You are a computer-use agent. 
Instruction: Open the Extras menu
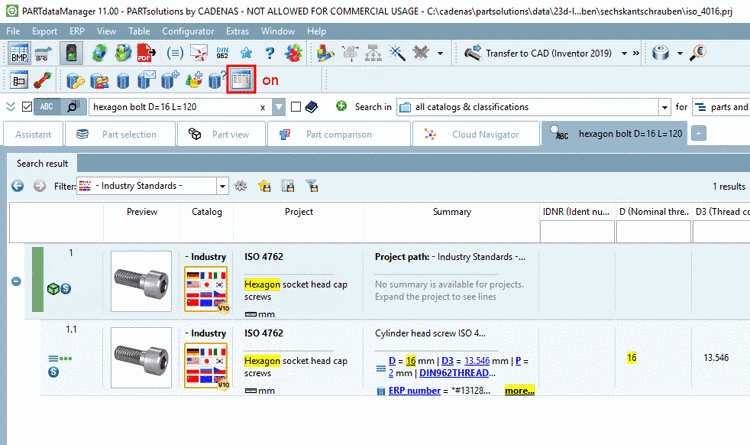(237, 31)
